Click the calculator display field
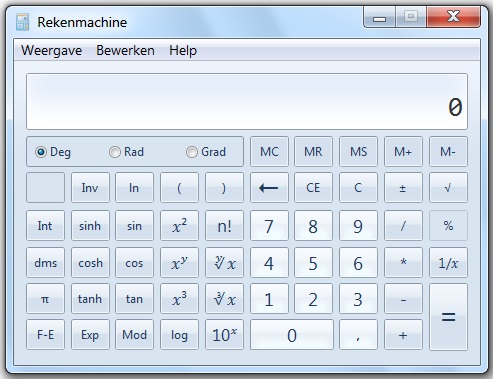Viewport: 493px width, 379px height. pos(247,102)
